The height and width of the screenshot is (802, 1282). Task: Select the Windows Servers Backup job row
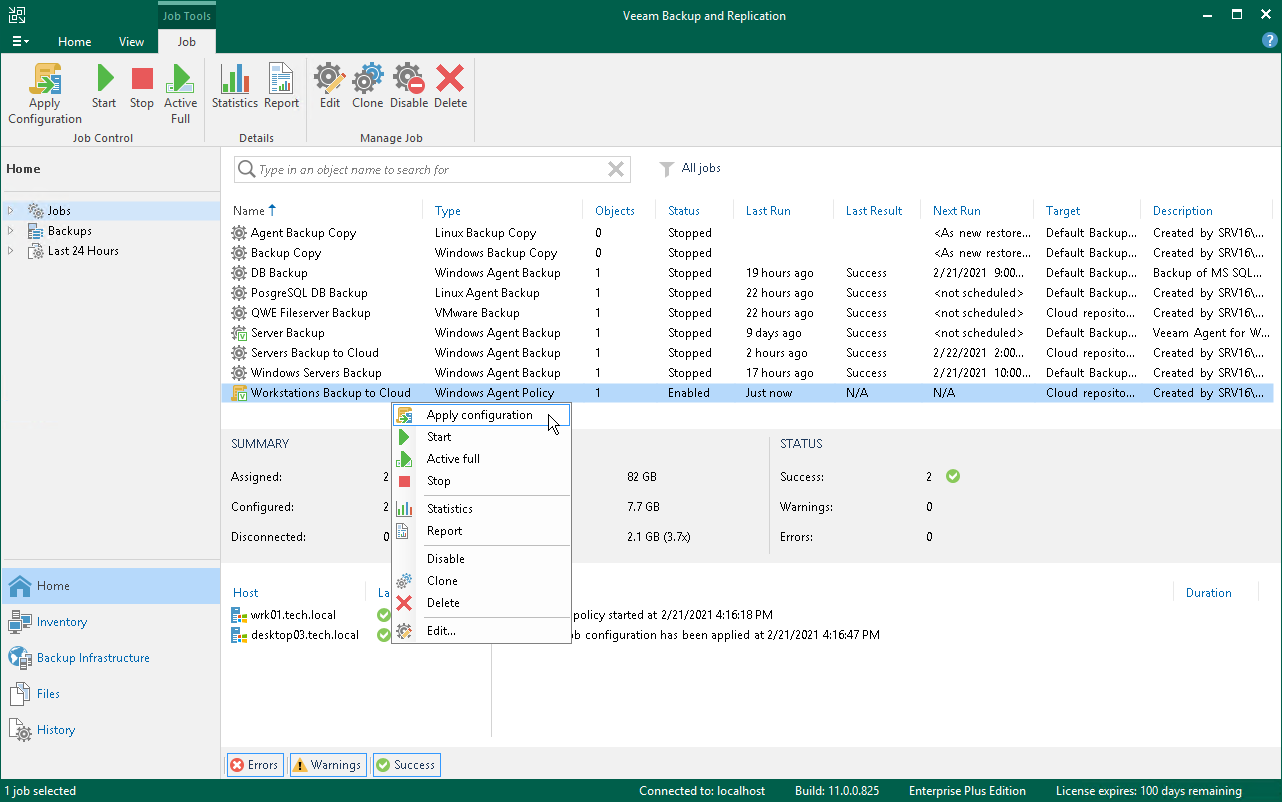pyautogui.click(x=747, y=373)
